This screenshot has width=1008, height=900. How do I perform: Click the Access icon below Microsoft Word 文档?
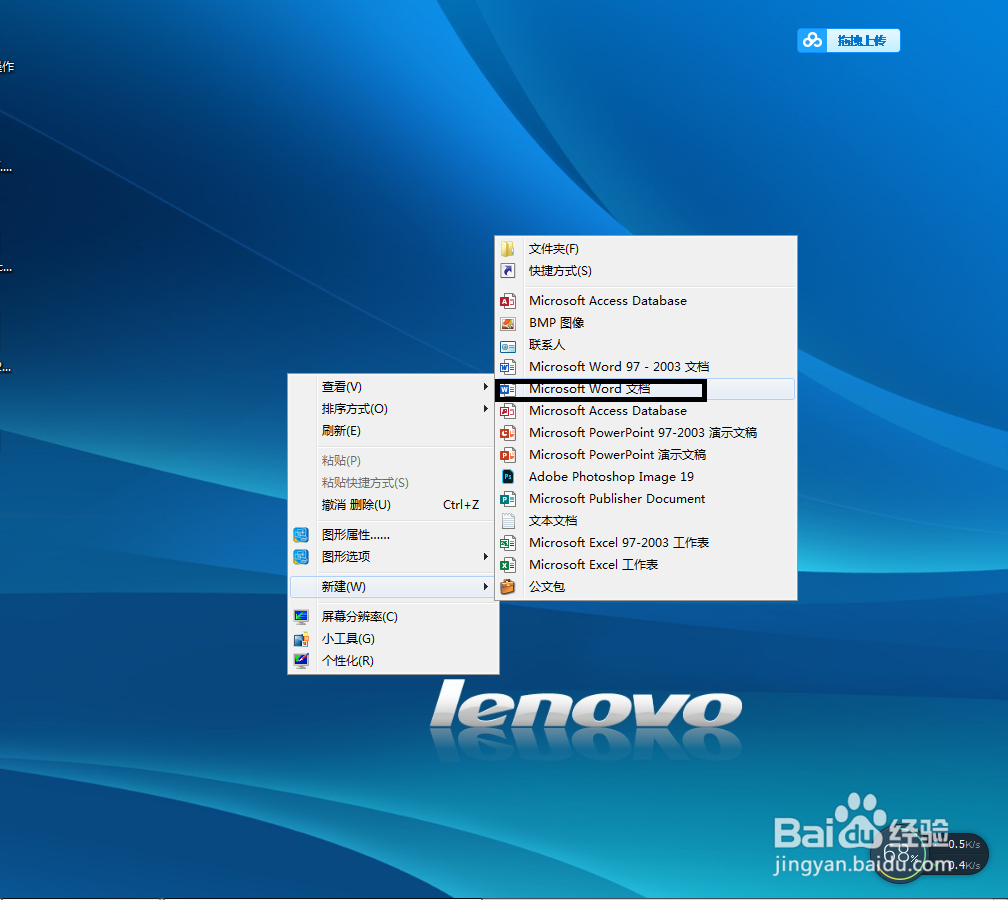[x=508, y=411]
